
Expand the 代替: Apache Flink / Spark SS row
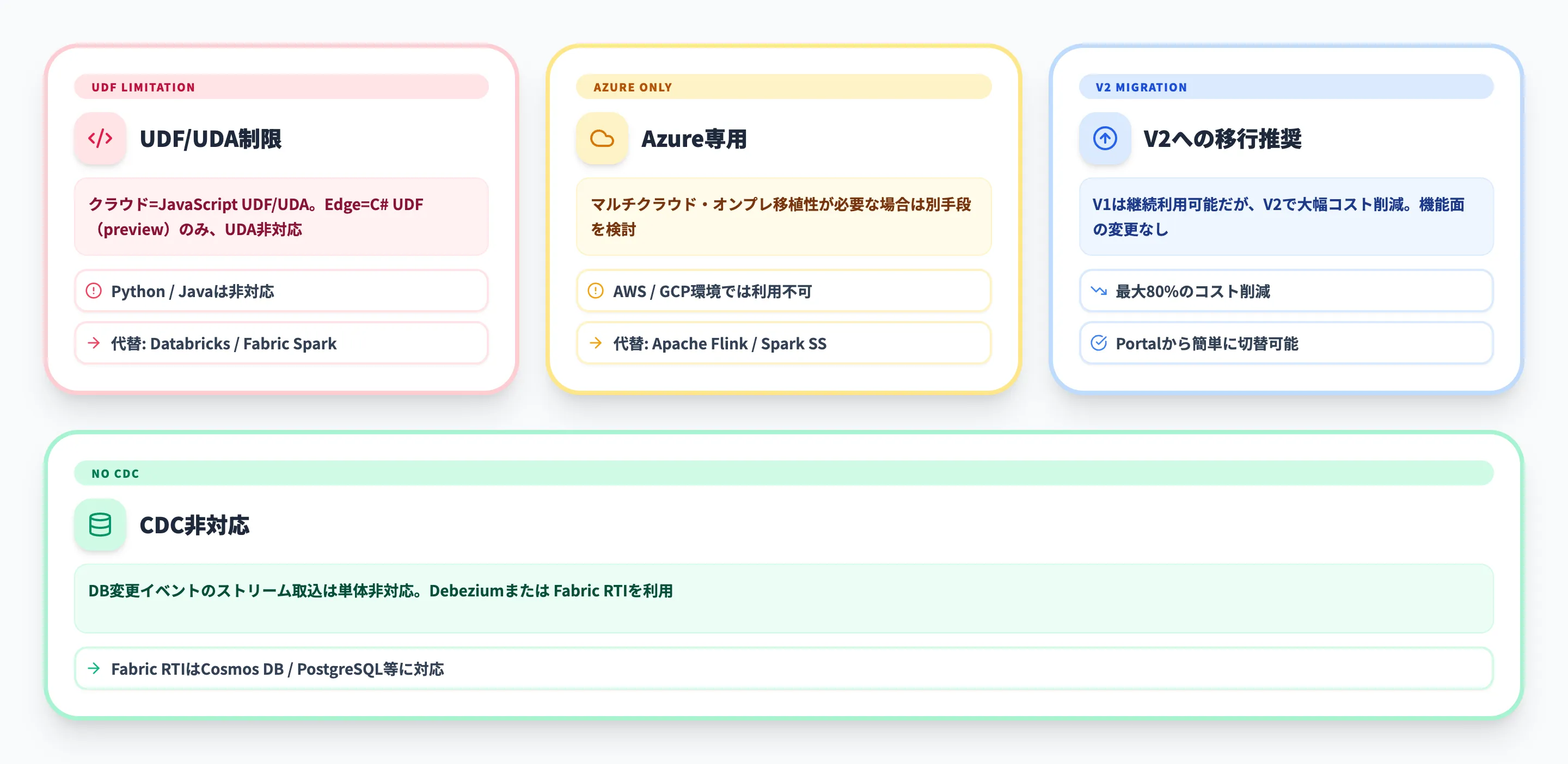pos(783,343)
